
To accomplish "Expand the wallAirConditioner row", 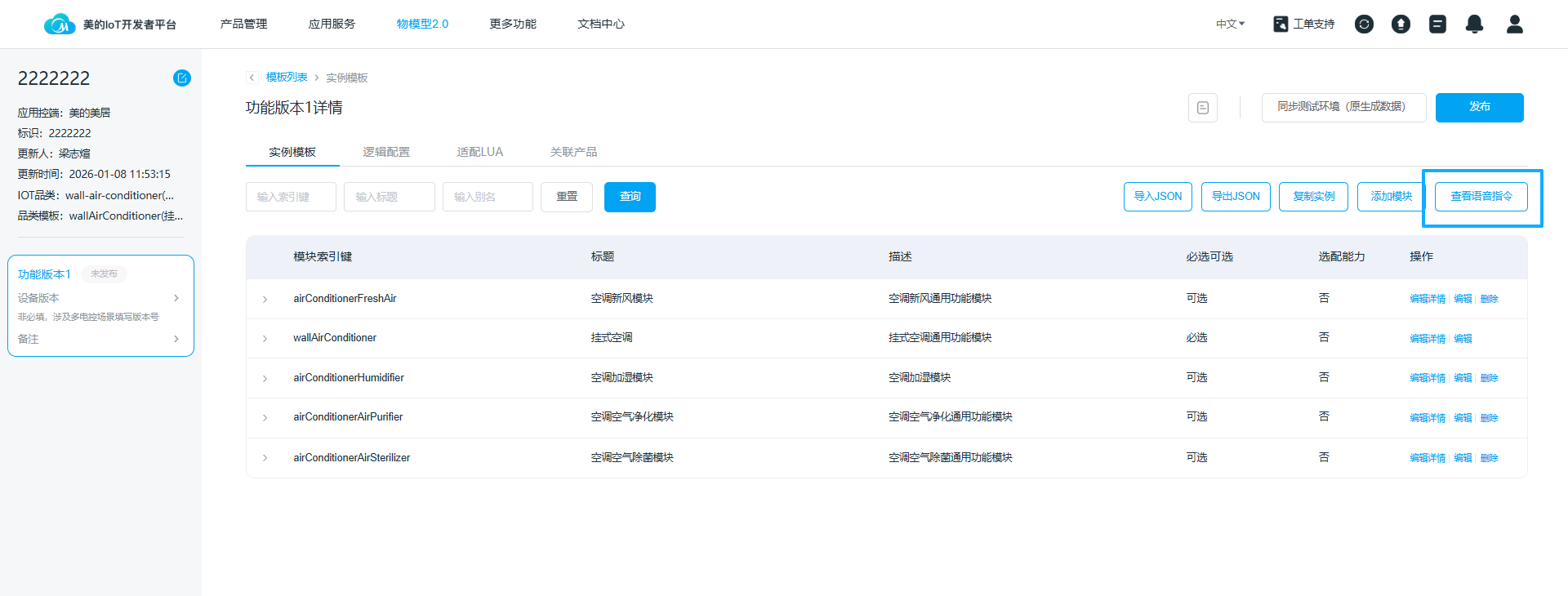I will [265, 339].
